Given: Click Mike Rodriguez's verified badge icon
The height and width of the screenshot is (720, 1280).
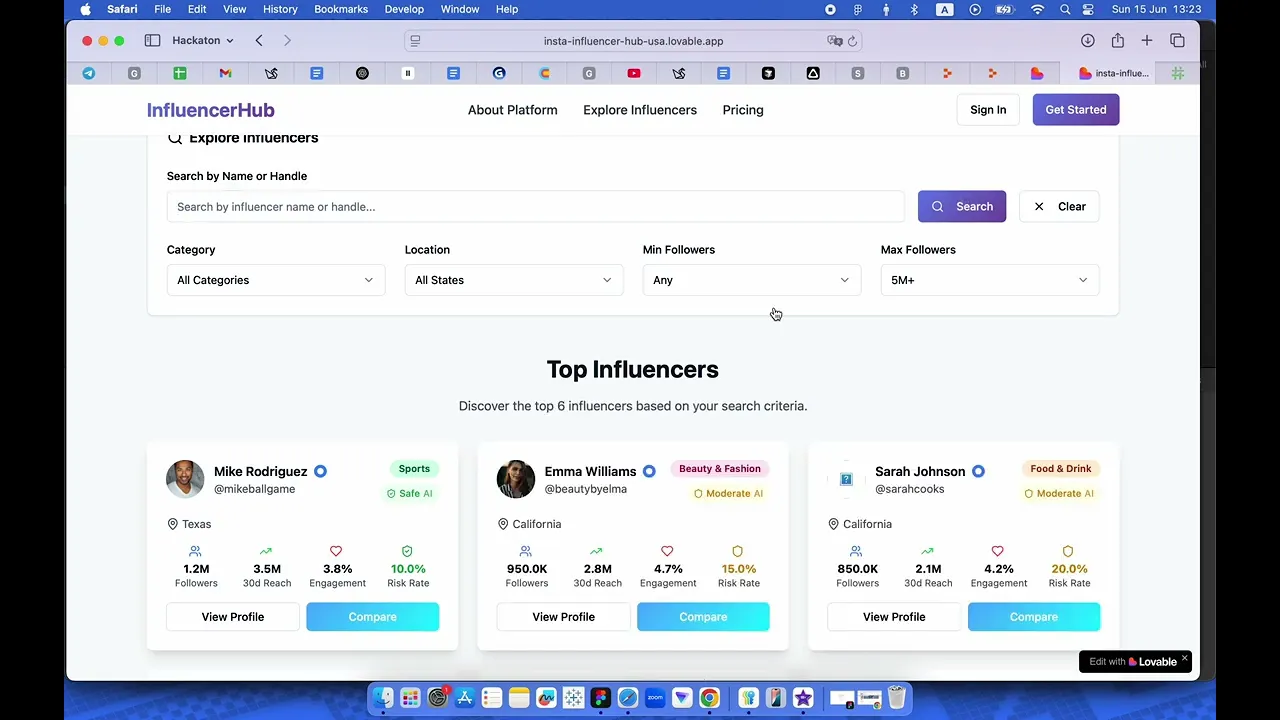Looking at the screenshot, I should (320, 471).
